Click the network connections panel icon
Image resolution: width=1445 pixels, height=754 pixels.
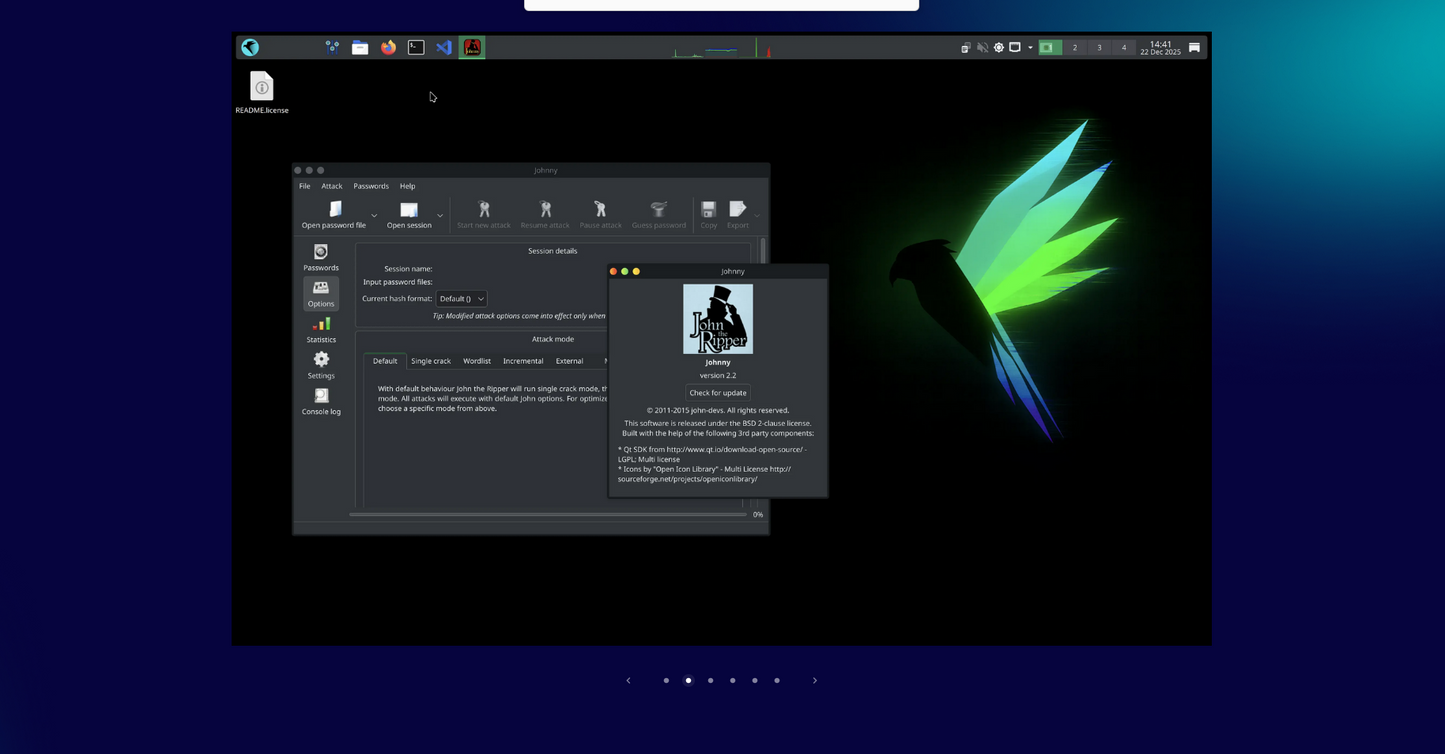332,47
